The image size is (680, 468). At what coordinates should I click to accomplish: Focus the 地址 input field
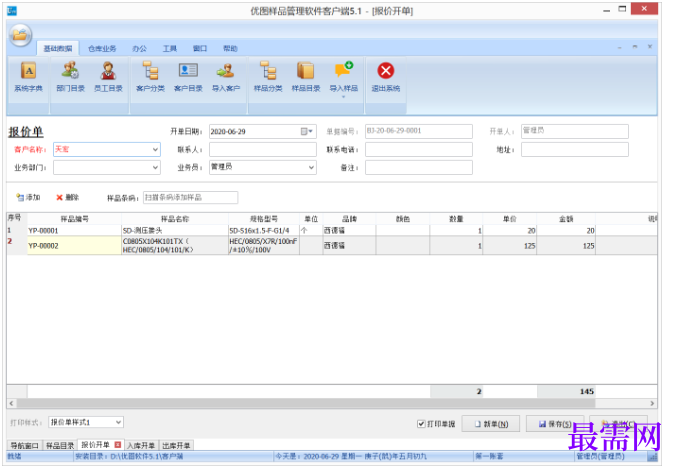575,150
